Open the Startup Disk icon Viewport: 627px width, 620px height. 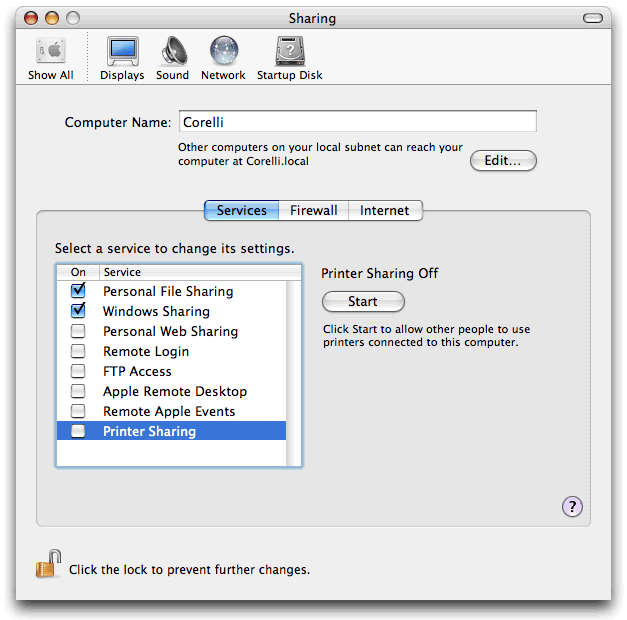coord(290,57)
